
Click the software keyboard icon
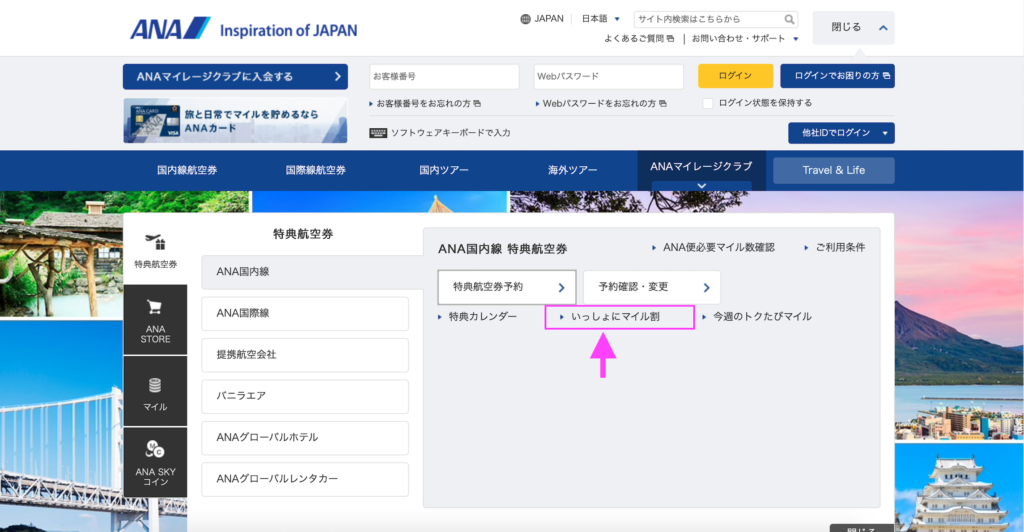[378, 133]
